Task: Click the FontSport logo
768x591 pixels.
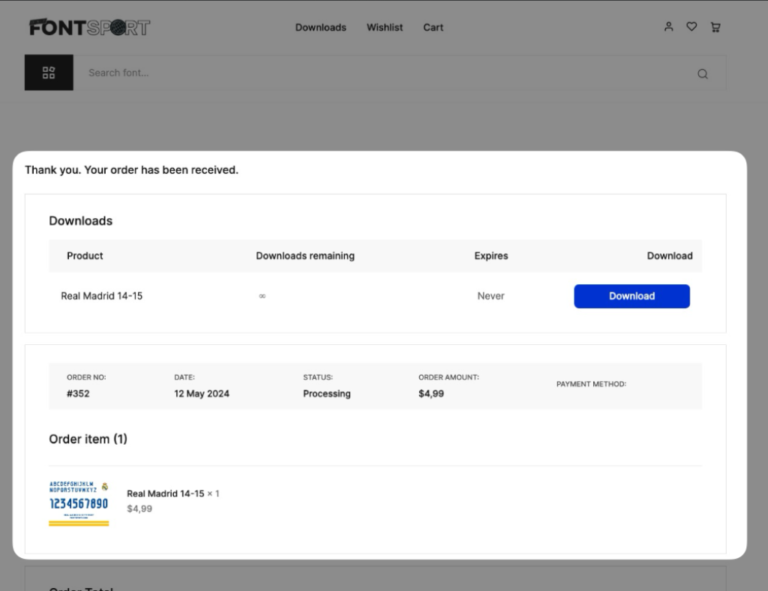Action: pos(89,27)
